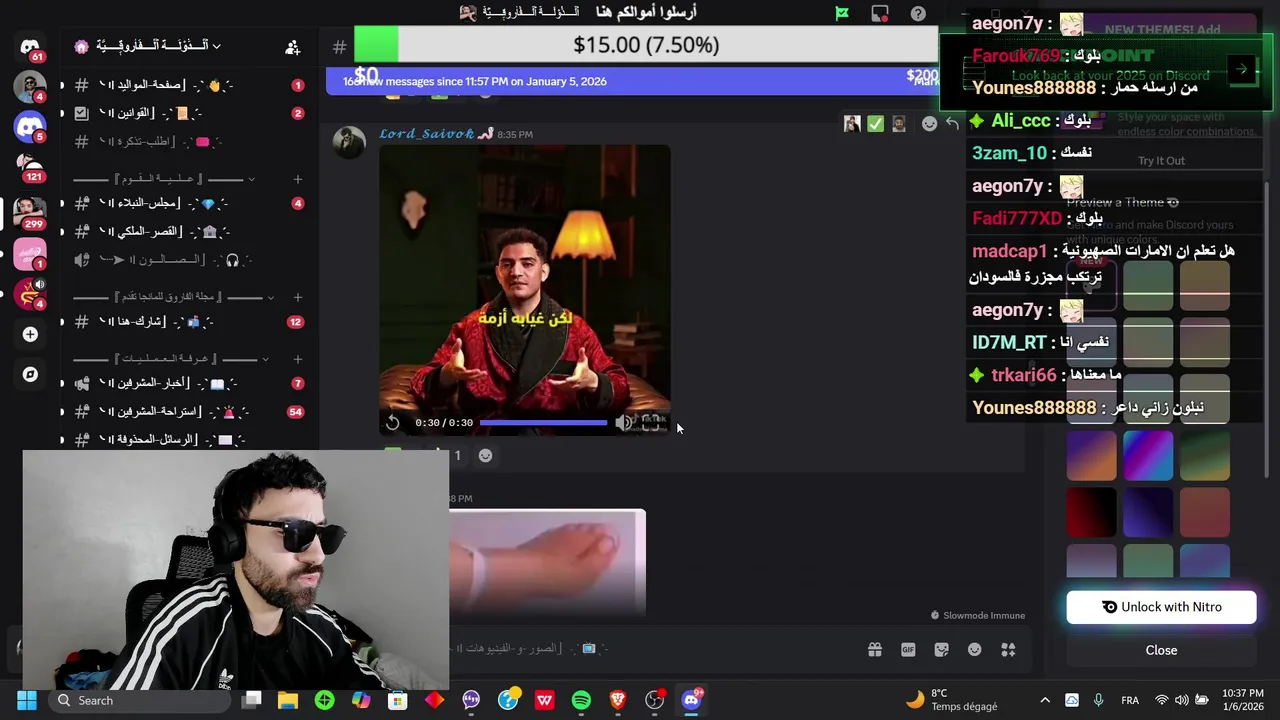1280x720 pixels.
Task: Open Brave browser from taskbar
Action: (618, 700)
